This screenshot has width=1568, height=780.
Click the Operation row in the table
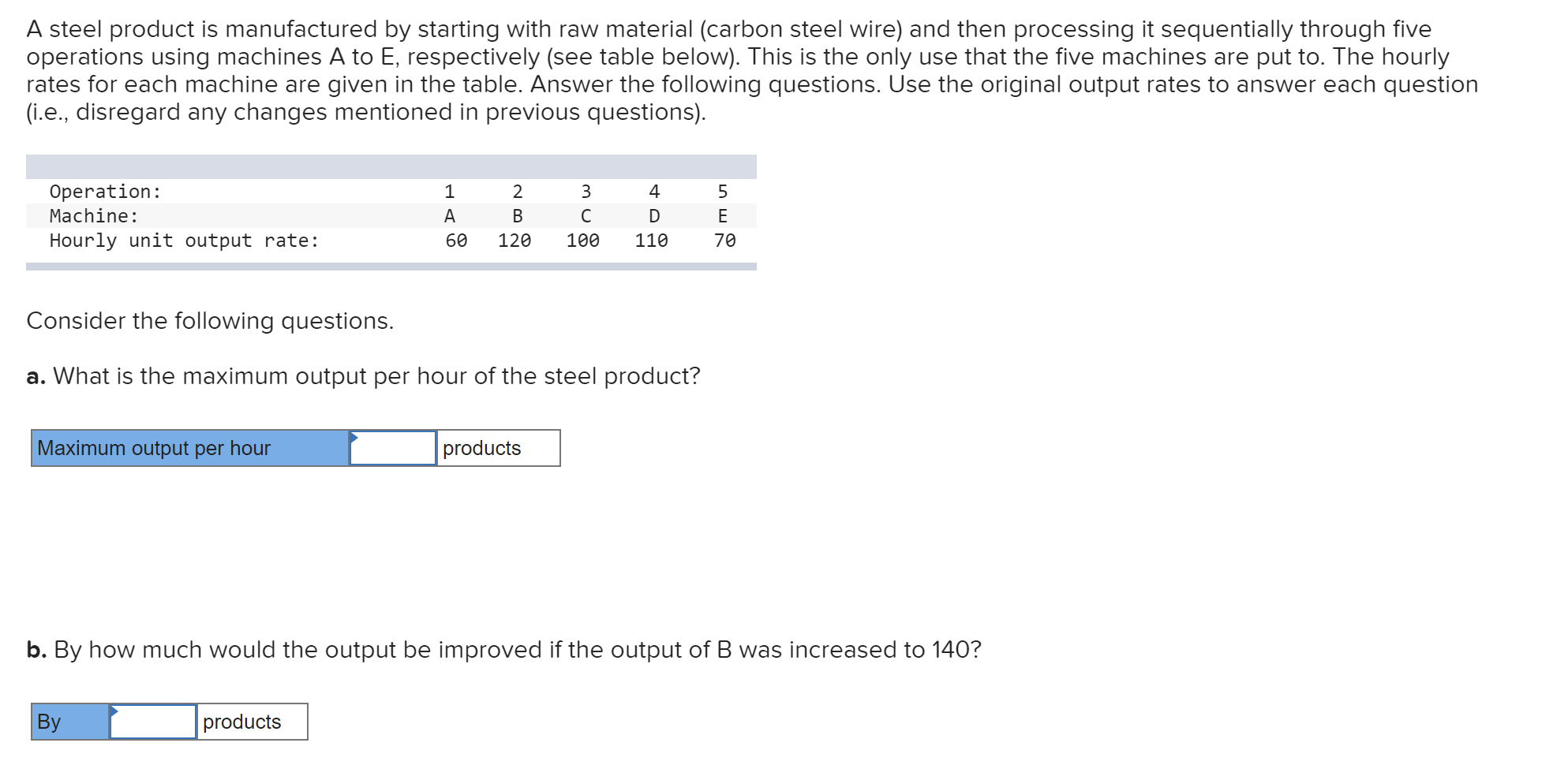point(105,191)
